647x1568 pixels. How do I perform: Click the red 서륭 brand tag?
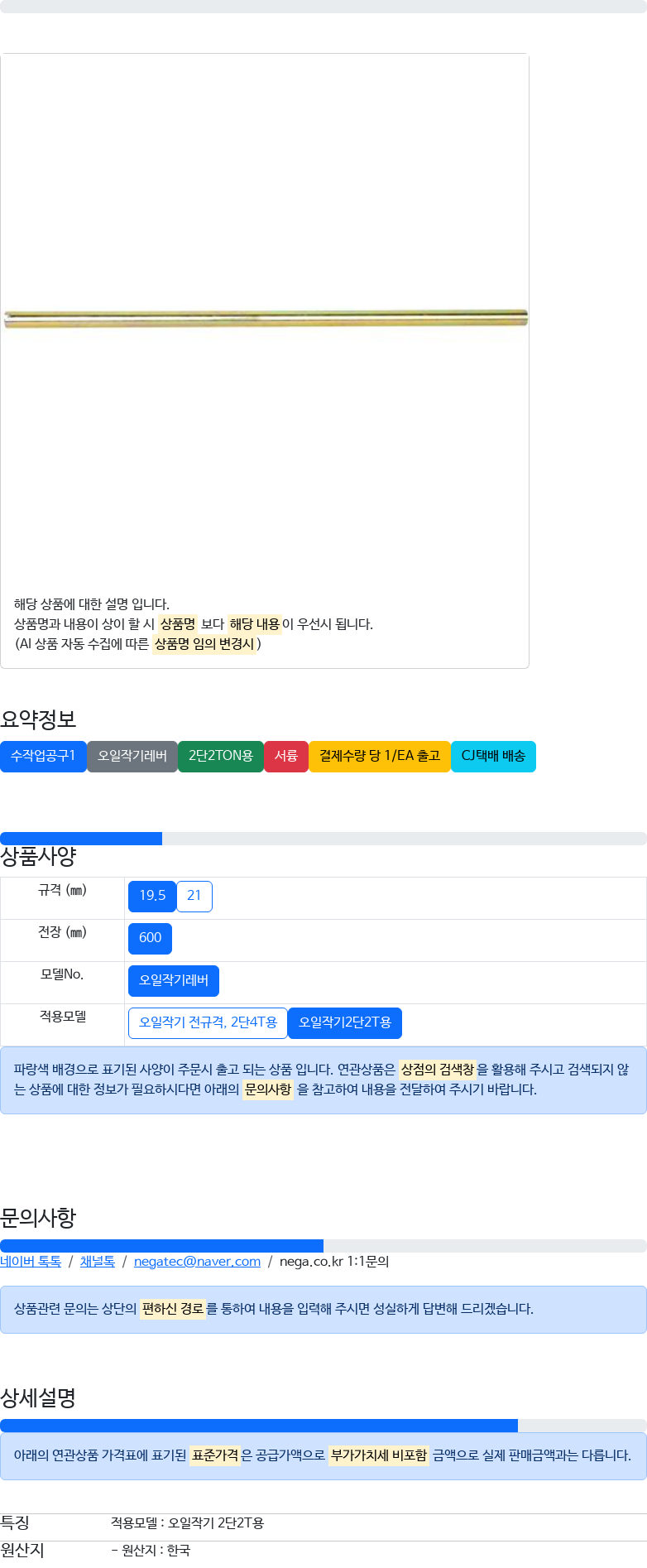coord(286,756)
